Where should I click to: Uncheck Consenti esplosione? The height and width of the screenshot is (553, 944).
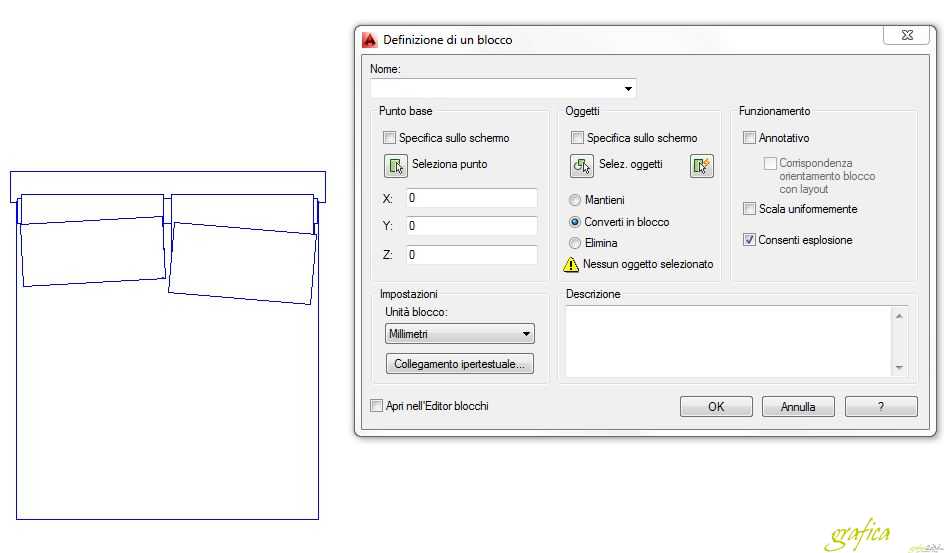coord(749,240)
